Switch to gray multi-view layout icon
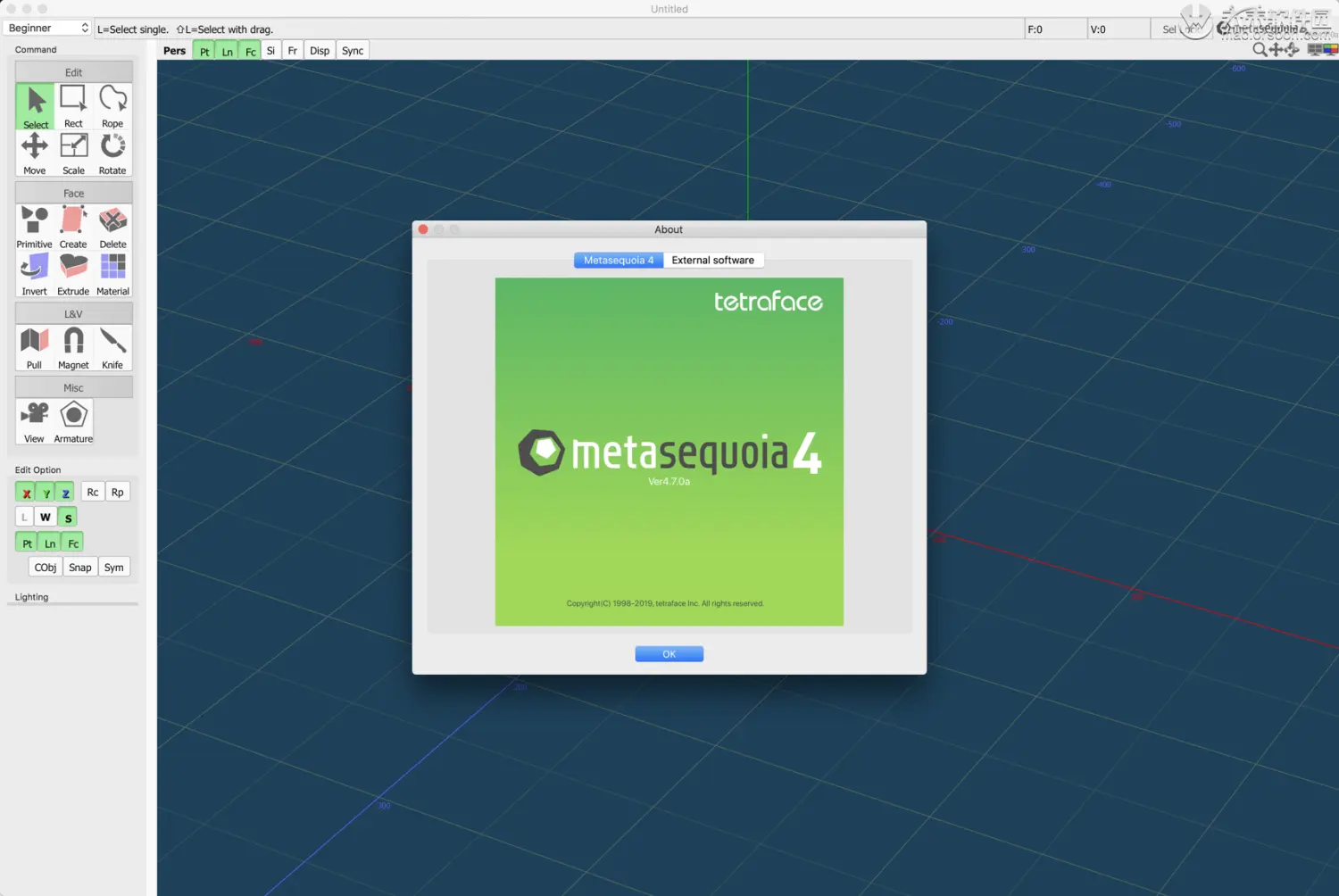 [x=1315, y=50]
